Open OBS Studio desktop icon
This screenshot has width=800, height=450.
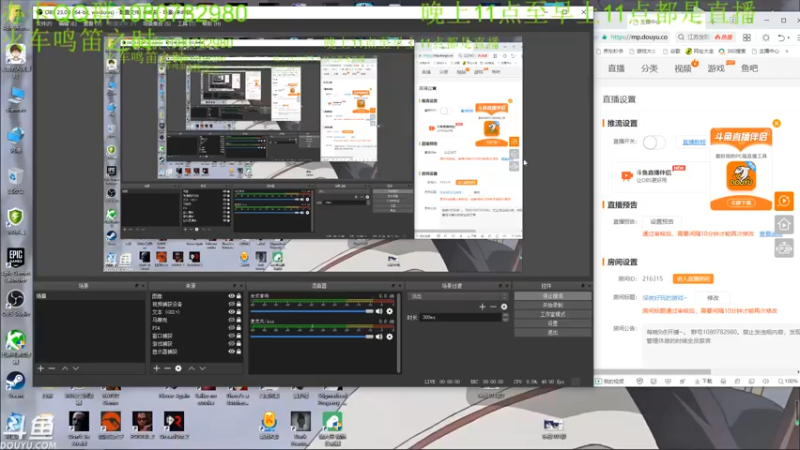point(15,304)
